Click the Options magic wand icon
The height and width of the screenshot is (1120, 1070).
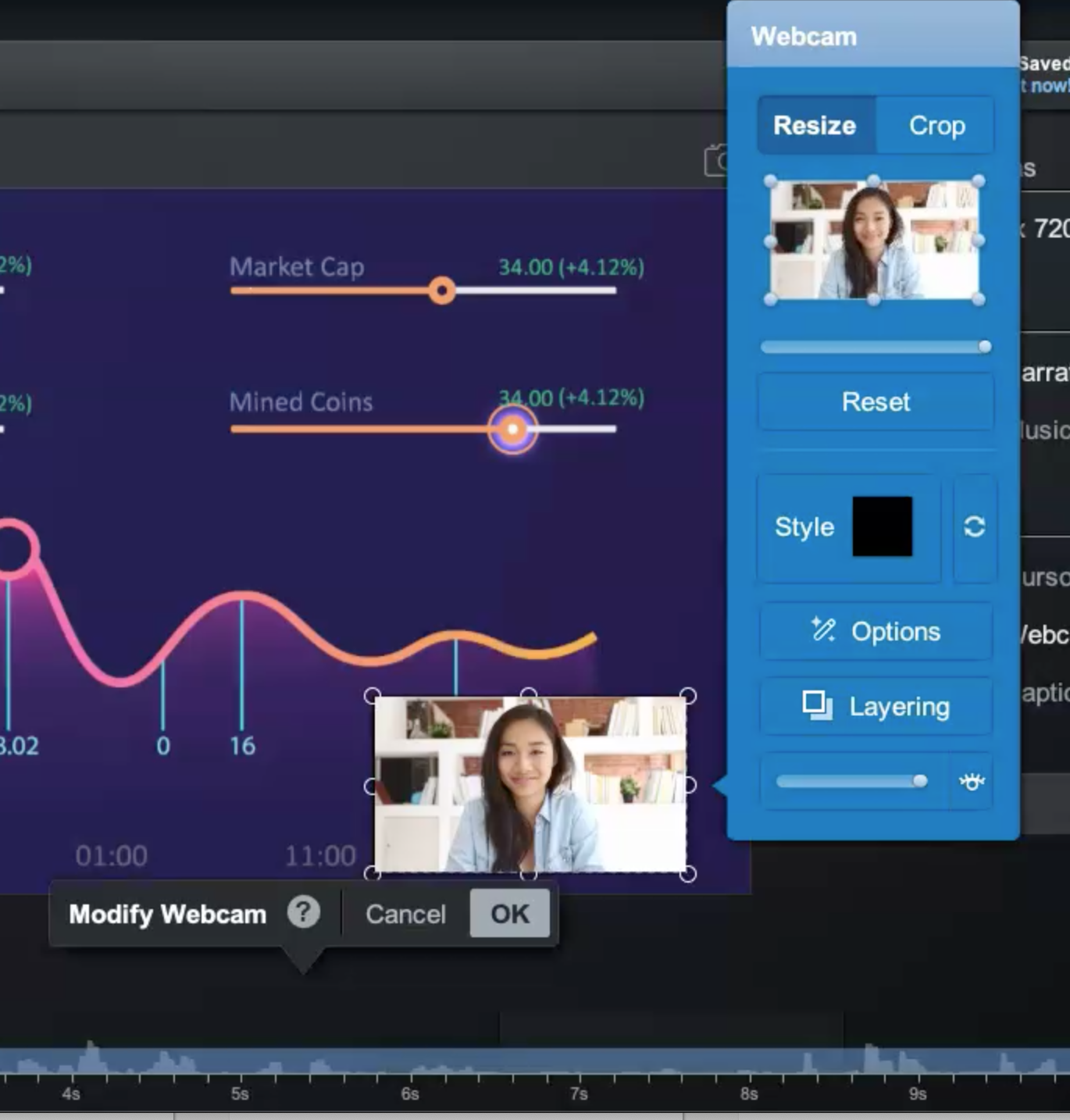[x=823, y=630]
